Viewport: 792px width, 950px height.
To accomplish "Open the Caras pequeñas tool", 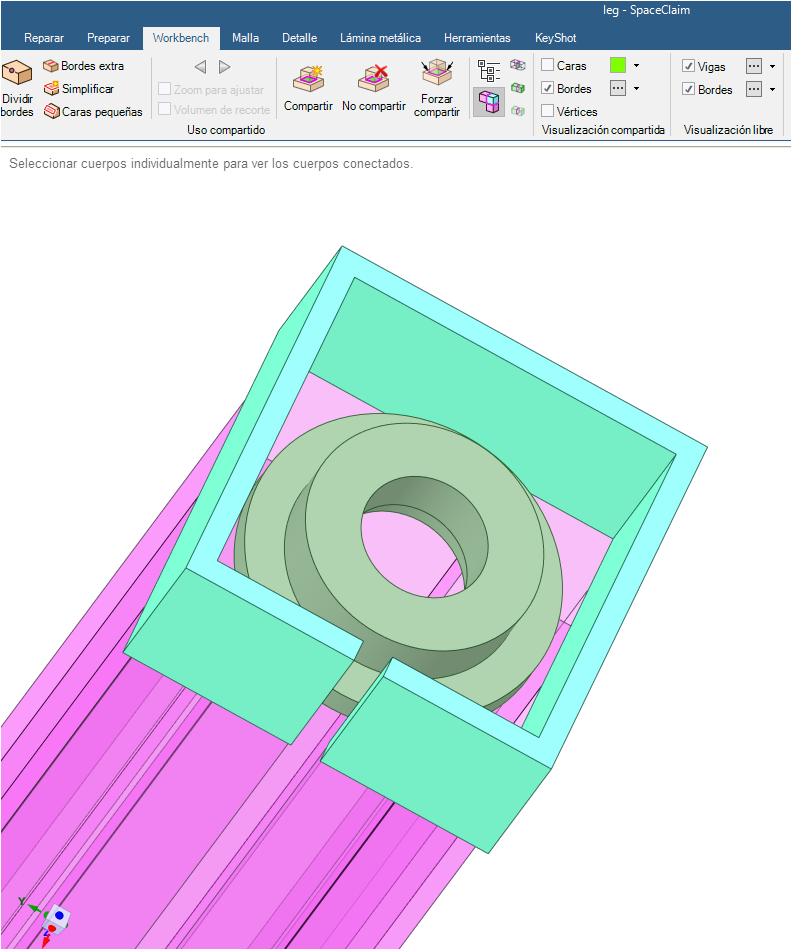I will [x=93, y=111].
